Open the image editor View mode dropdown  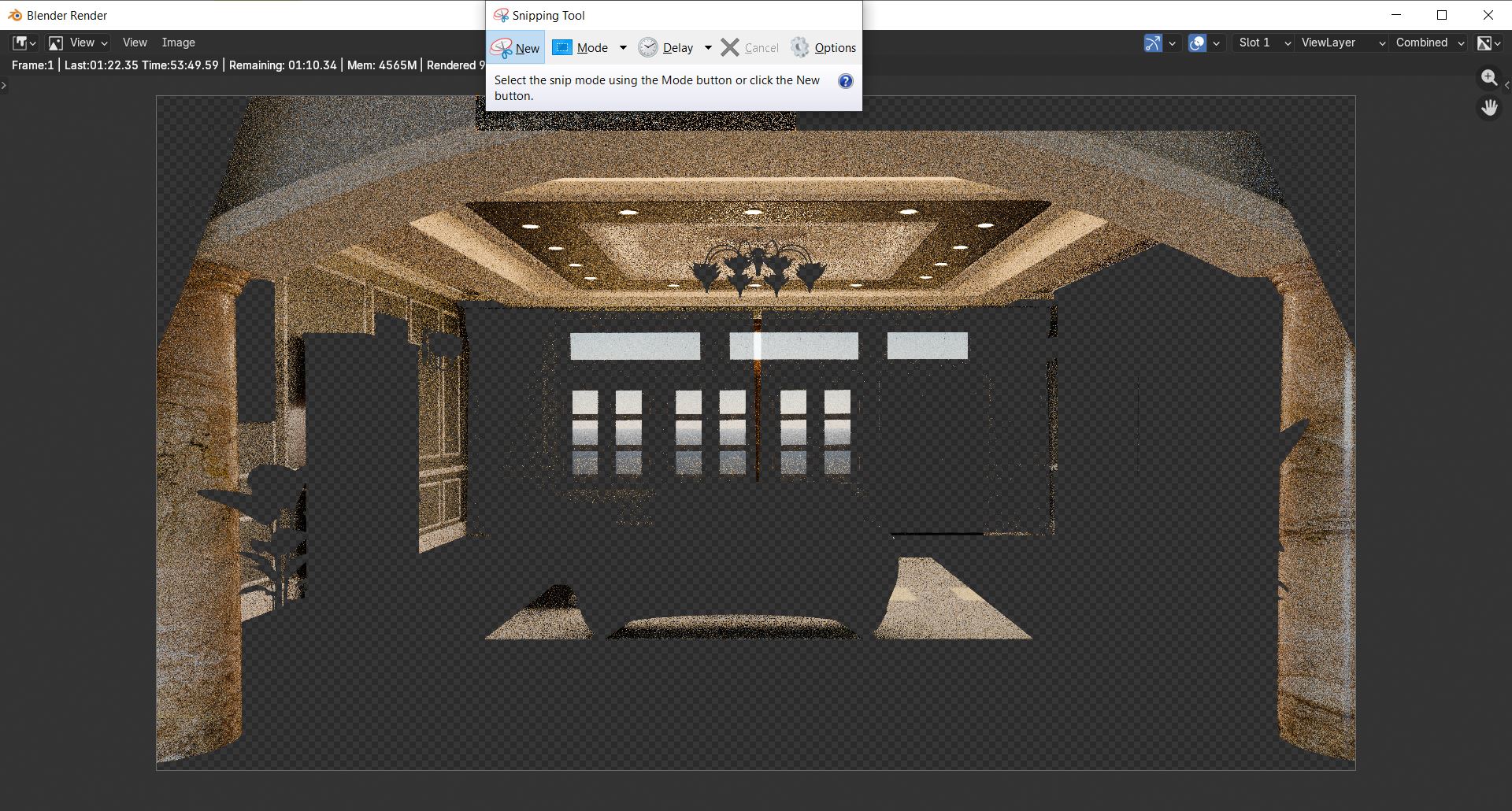tap(78, 43)
